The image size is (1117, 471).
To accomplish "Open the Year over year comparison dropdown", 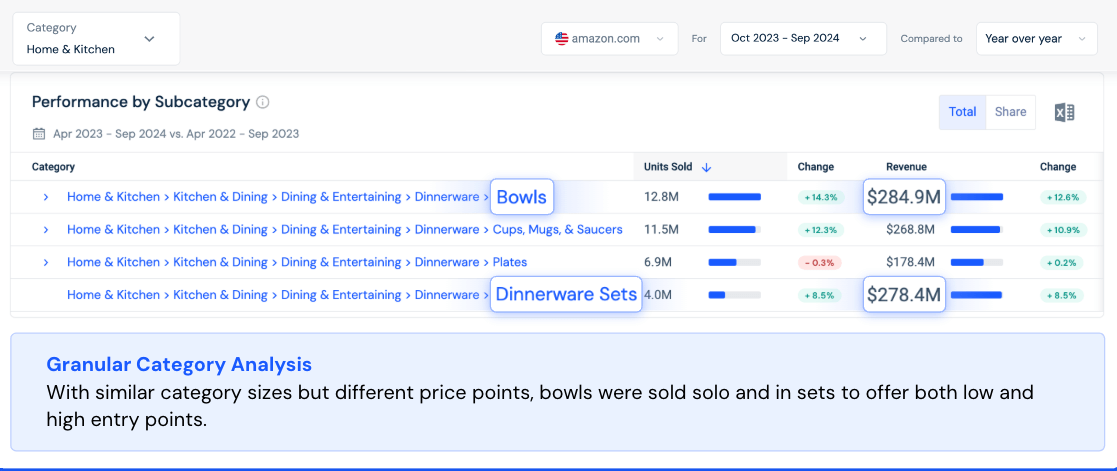I will [1036, 39].
